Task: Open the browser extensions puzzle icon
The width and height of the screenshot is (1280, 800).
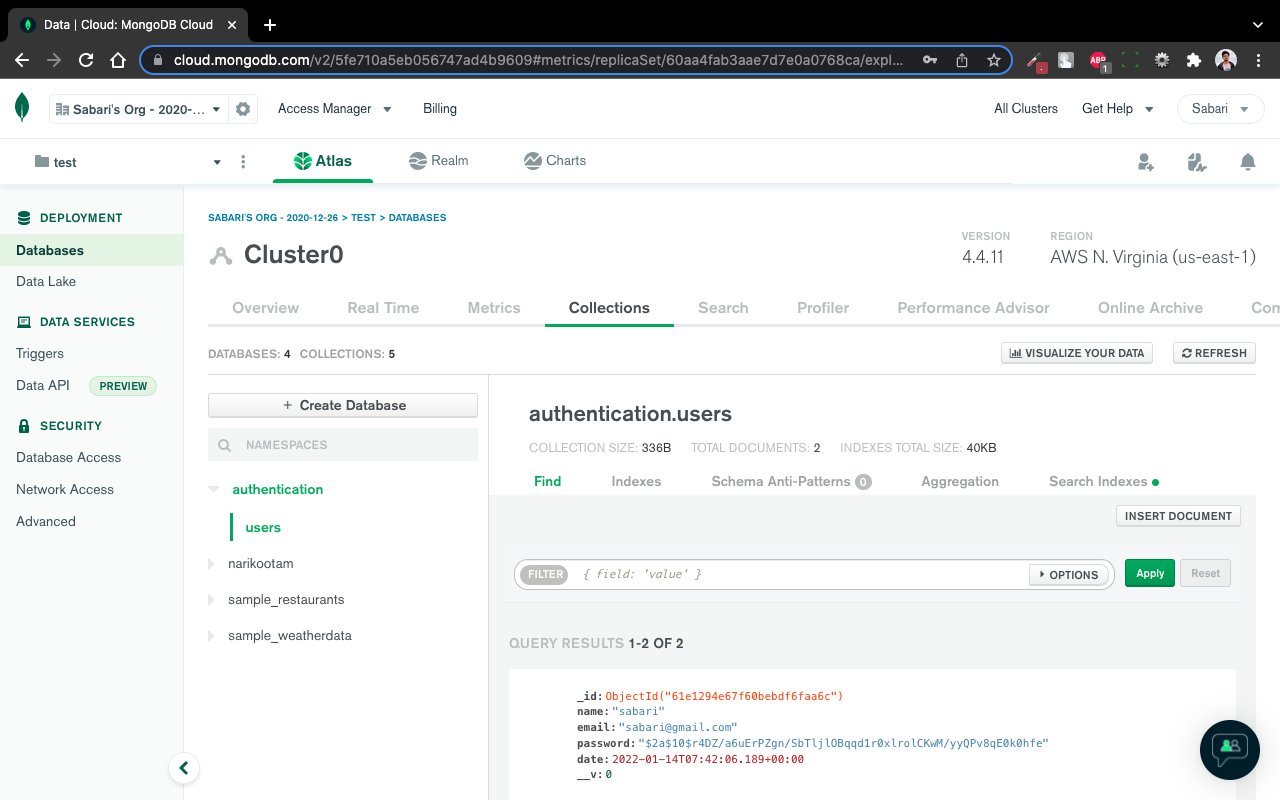Action: coord(1193,60)
